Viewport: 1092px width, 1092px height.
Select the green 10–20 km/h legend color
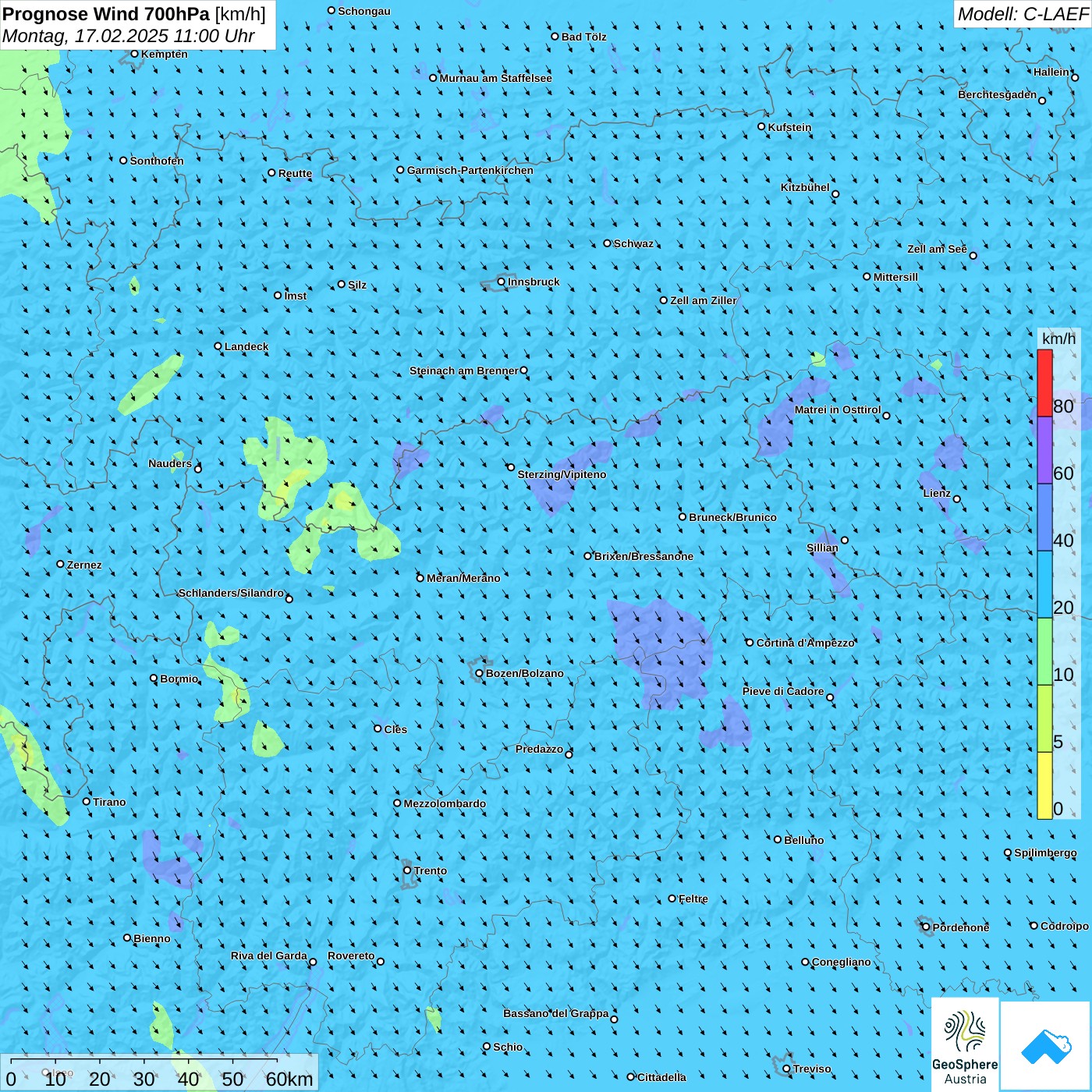1044,651
